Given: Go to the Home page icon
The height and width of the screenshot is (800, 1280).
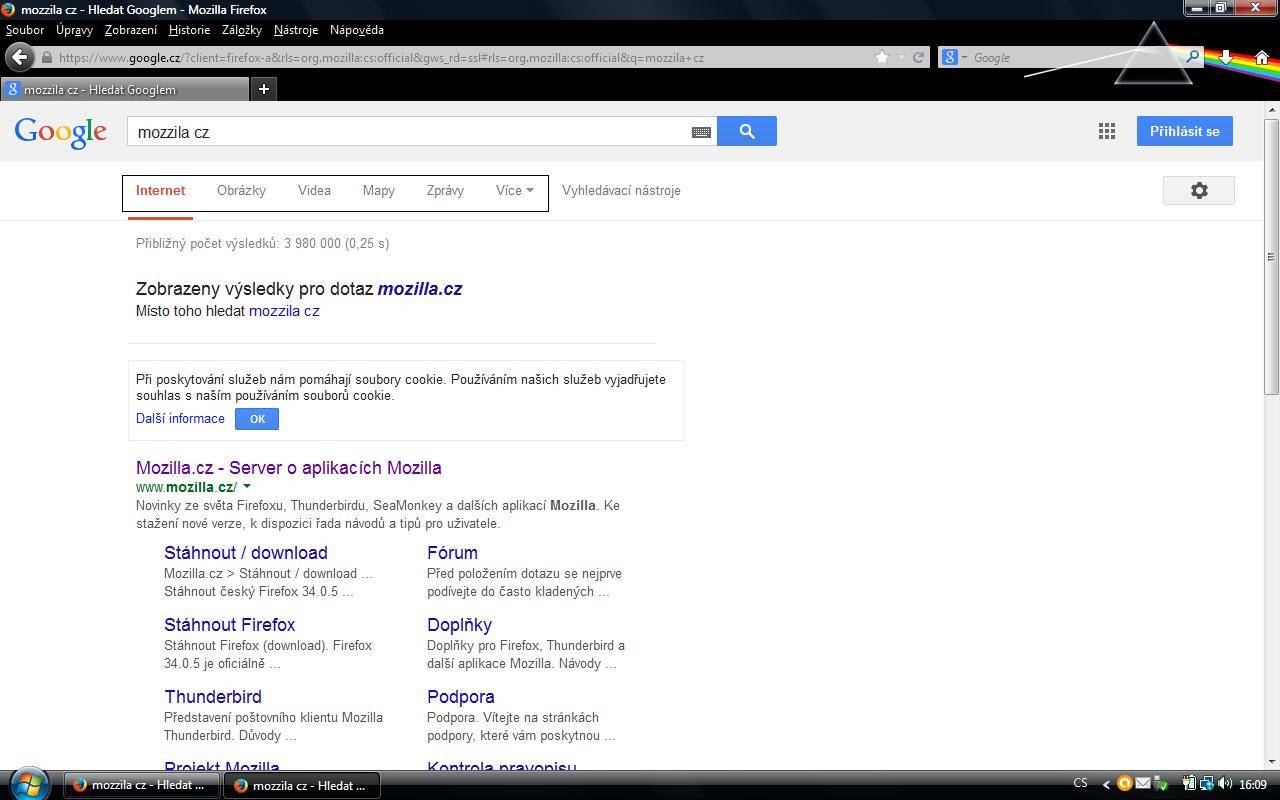Looking at the screenshot, I should click(x=1262, y=57).
